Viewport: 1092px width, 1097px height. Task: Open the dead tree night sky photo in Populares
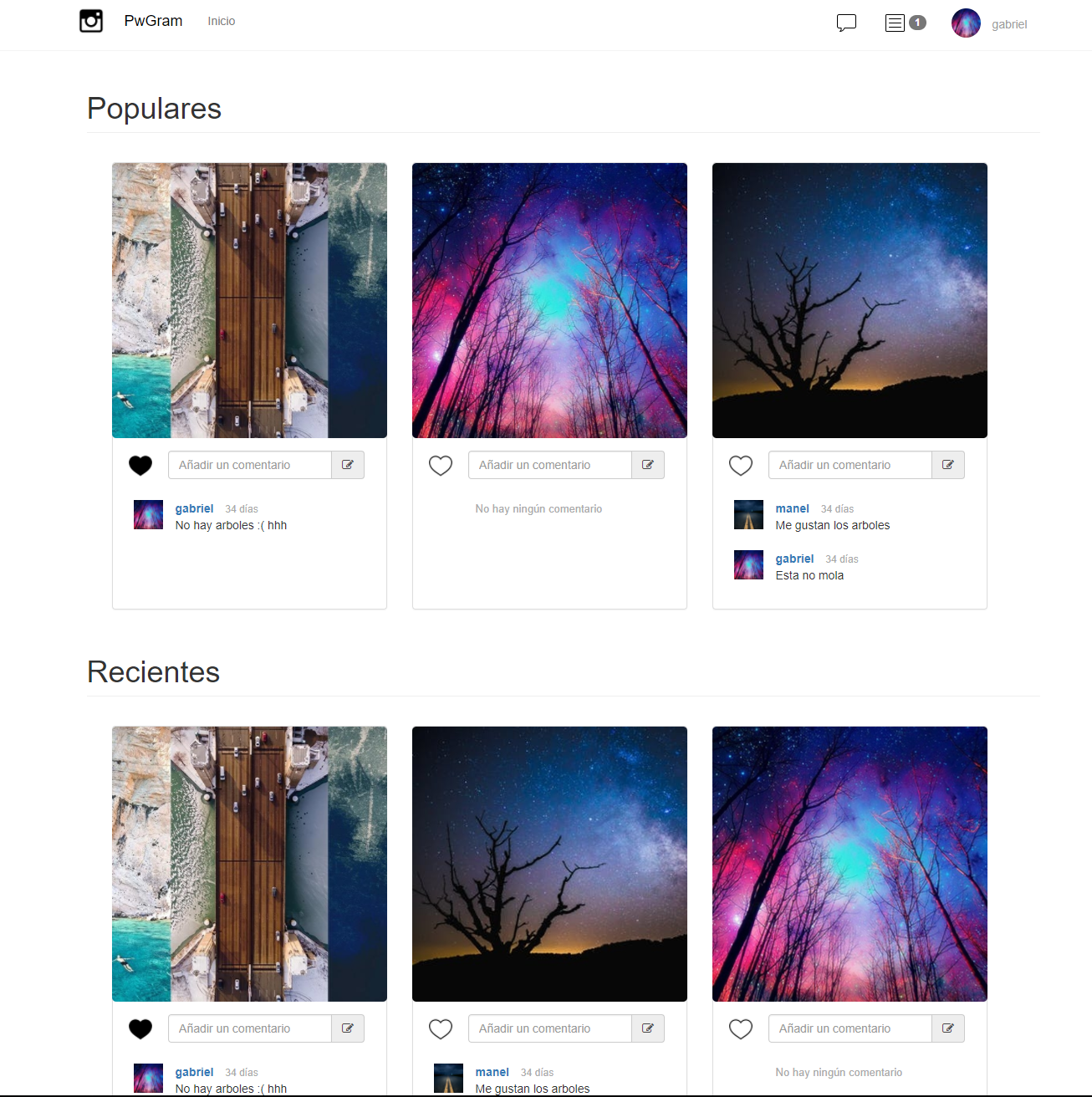(850, 300)
